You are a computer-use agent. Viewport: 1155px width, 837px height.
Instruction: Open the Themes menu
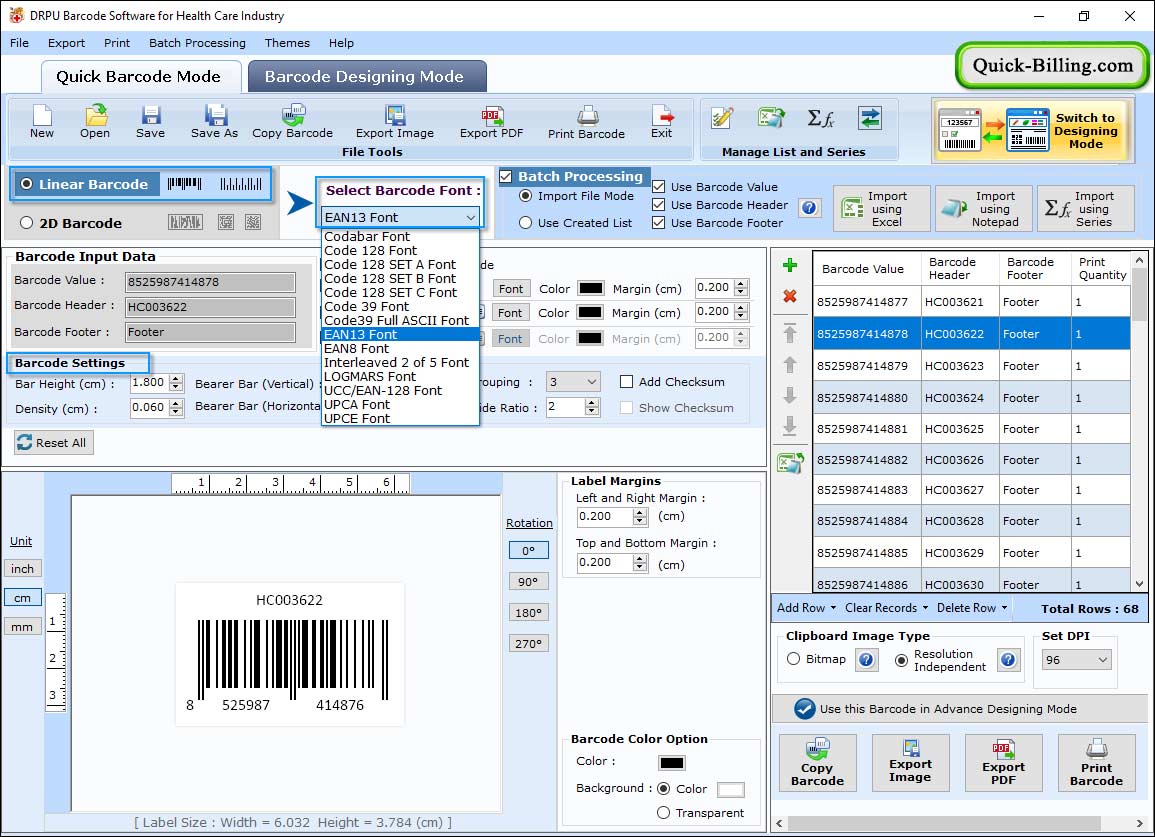(x=287, y=43)
